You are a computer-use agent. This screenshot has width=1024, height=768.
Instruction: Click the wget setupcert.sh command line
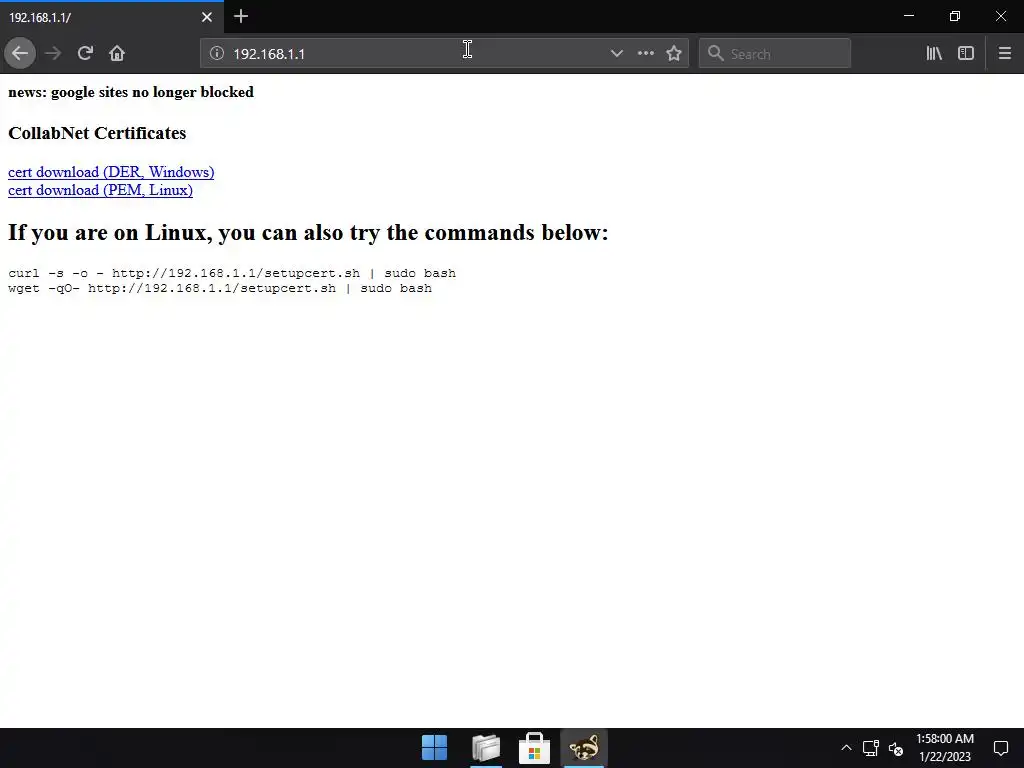point(220,288)
